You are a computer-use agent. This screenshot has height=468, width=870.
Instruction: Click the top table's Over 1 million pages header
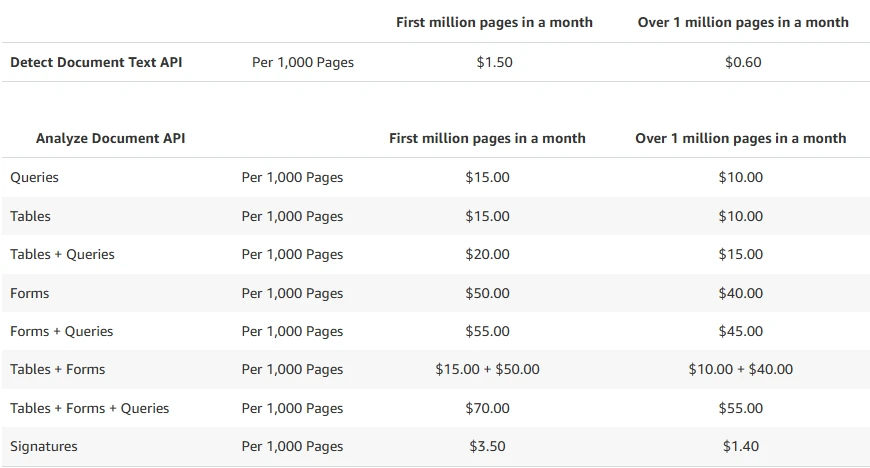coord(743,22)
